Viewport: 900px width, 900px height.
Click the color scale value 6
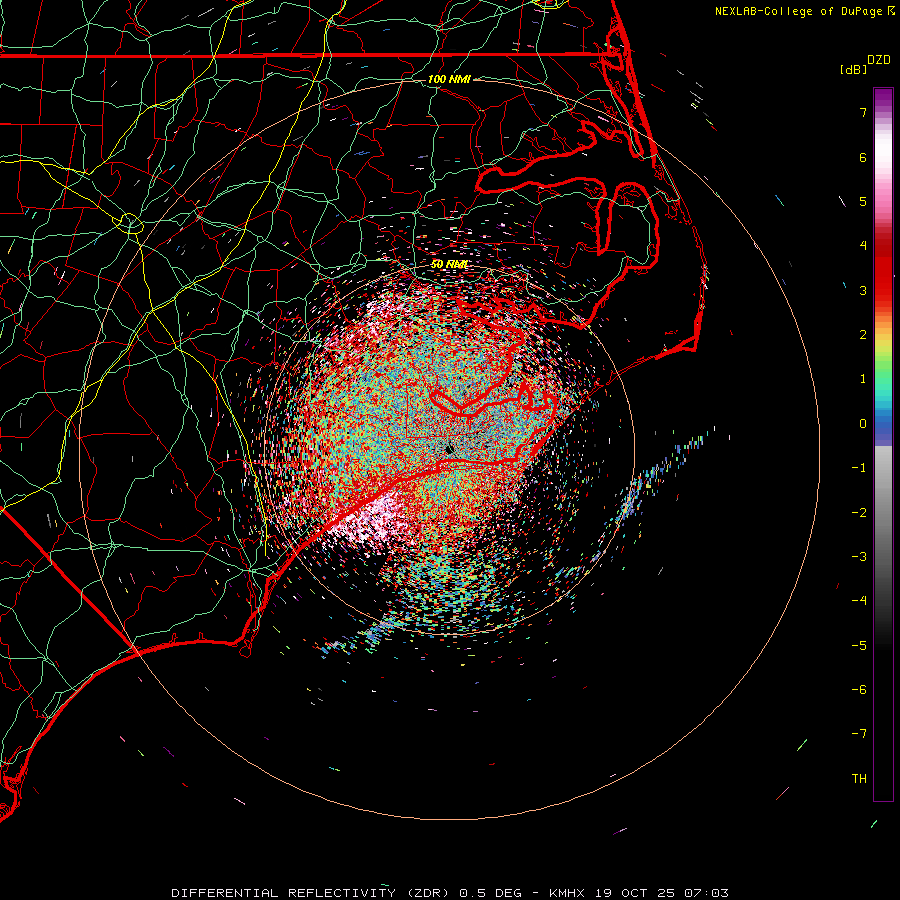pos(863,157)
